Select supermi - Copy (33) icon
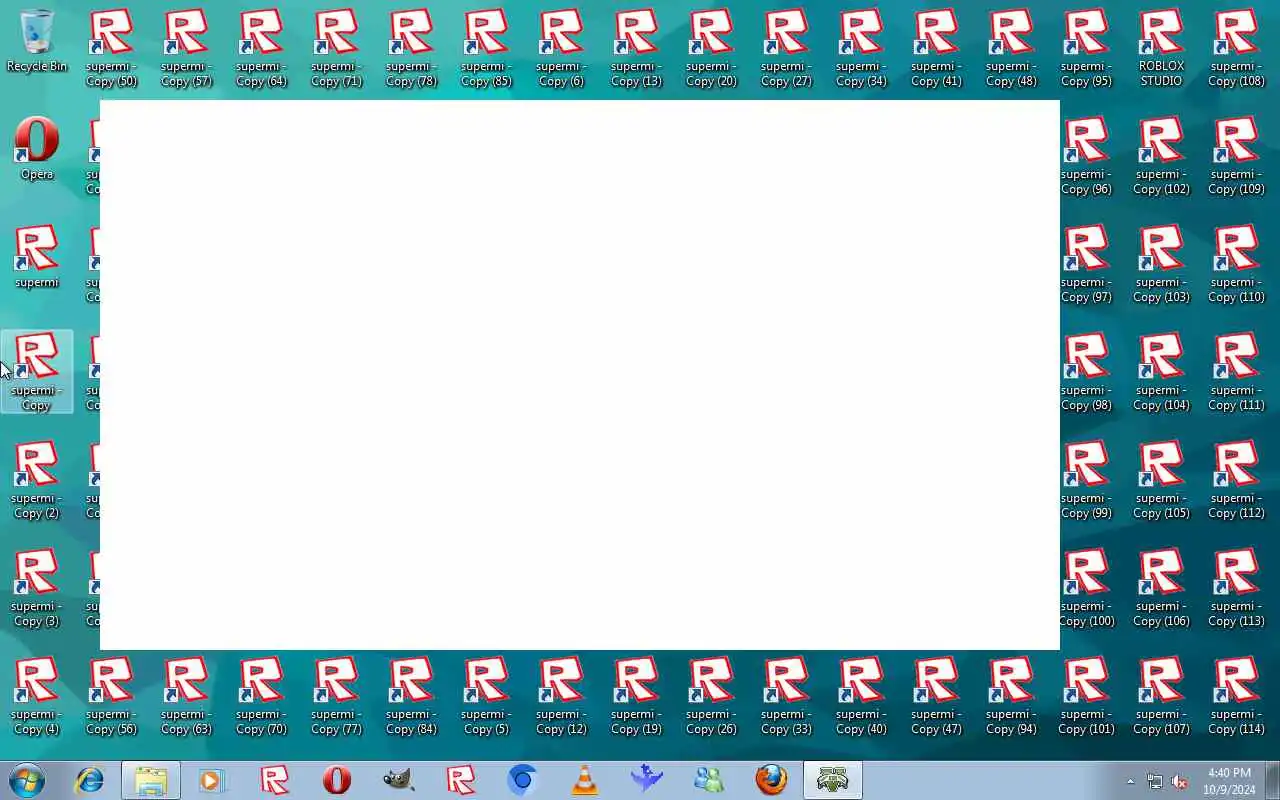Screen dimensions: 1280x800 [786, 696]
